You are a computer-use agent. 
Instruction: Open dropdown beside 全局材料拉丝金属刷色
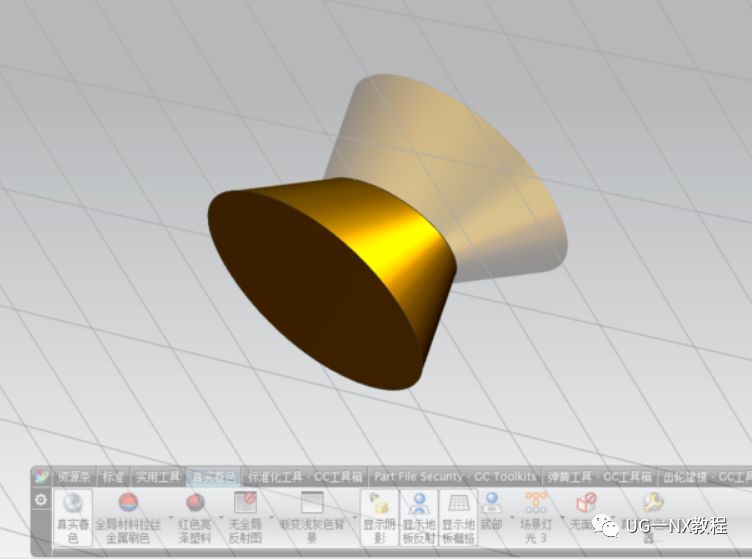tap(169, 518)
